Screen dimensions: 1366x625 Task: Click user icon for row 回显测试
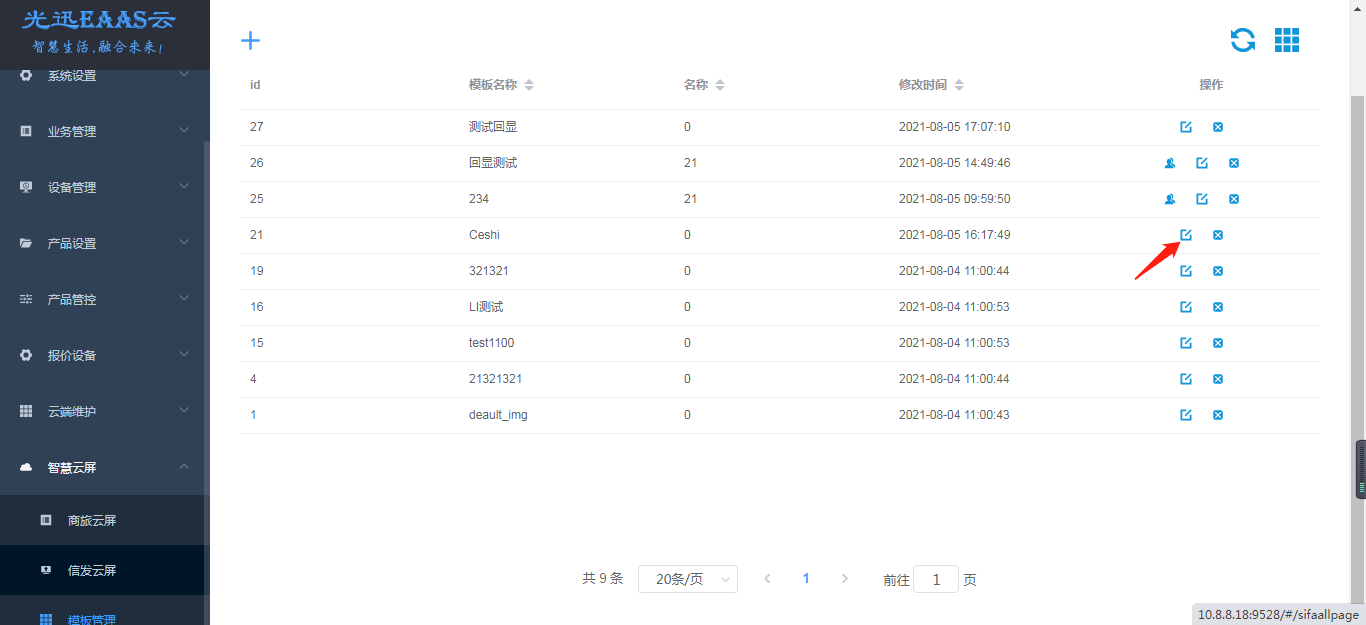[1170, 163]
